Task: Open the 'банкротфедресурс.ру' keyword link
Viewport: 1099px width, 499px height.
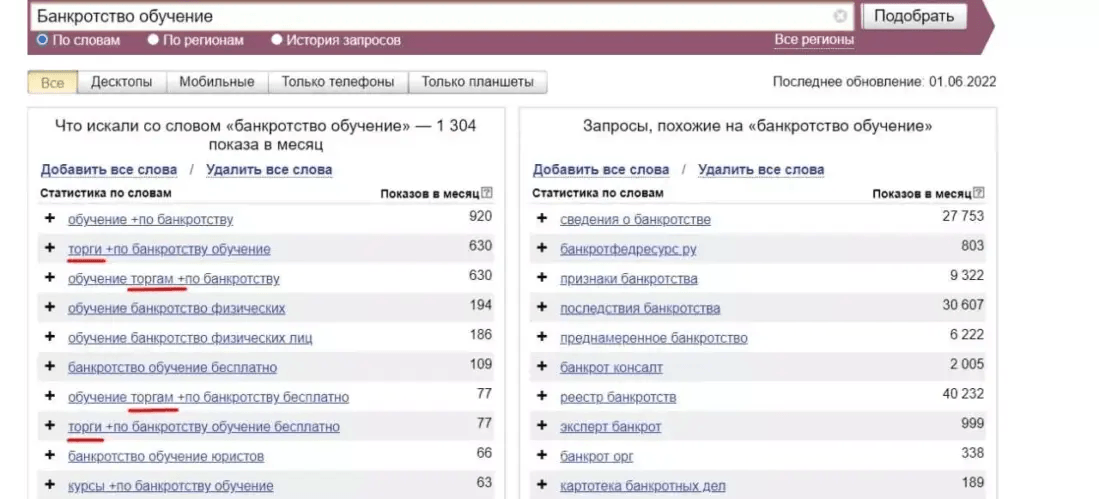Action: (629, 249)
